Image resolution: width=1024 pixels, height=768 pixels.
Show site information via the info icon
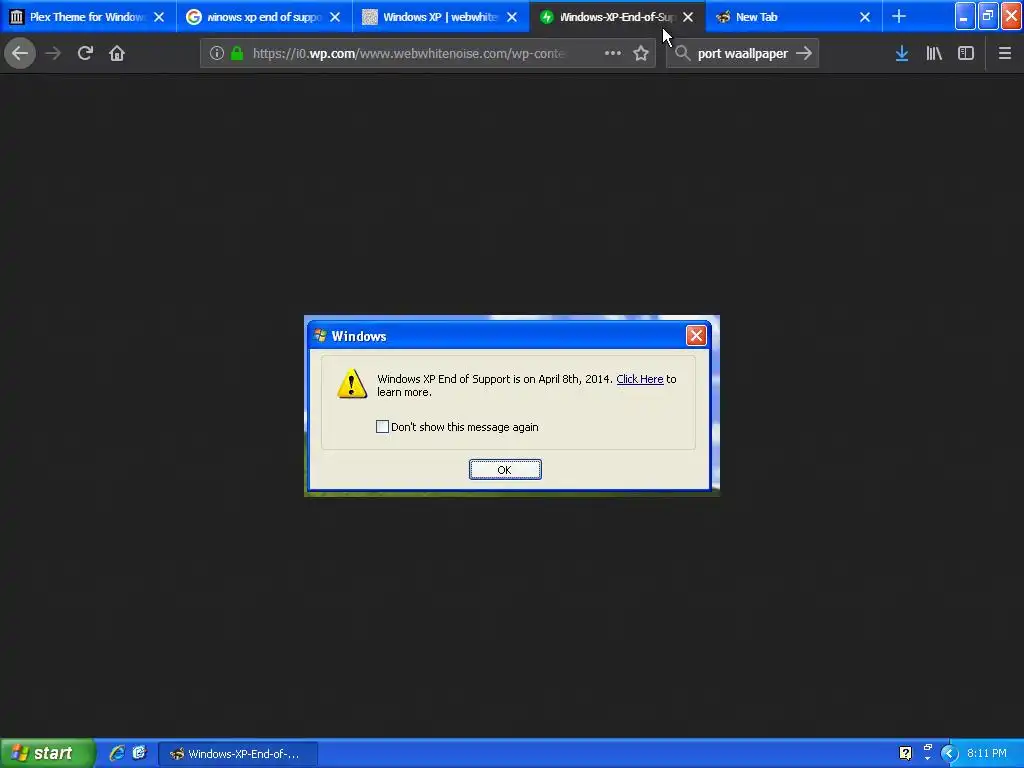point(217,54)
